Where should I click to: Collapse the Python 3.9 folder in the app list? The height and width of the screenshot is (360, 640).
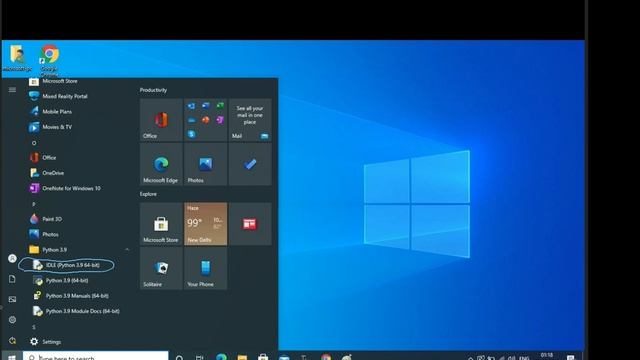[127, 249]
